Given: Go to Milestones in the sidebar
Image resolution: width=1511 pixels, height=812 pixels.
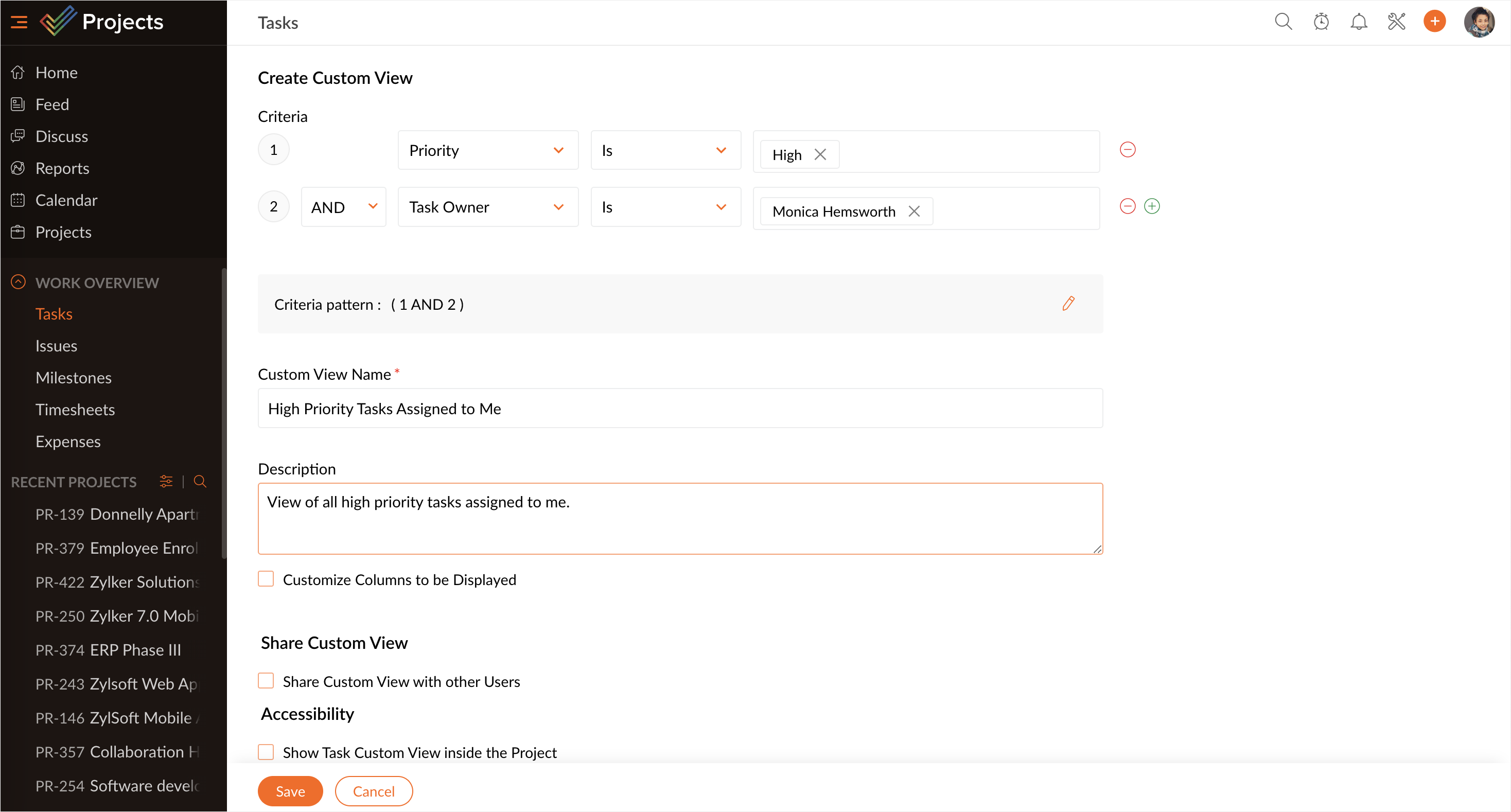Looking at the screenshot, I should tap(73, 378).
